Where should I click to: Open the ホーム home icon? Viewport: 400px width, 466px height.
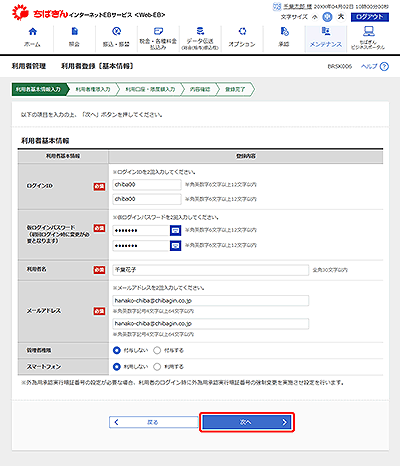tap(32, 32)
